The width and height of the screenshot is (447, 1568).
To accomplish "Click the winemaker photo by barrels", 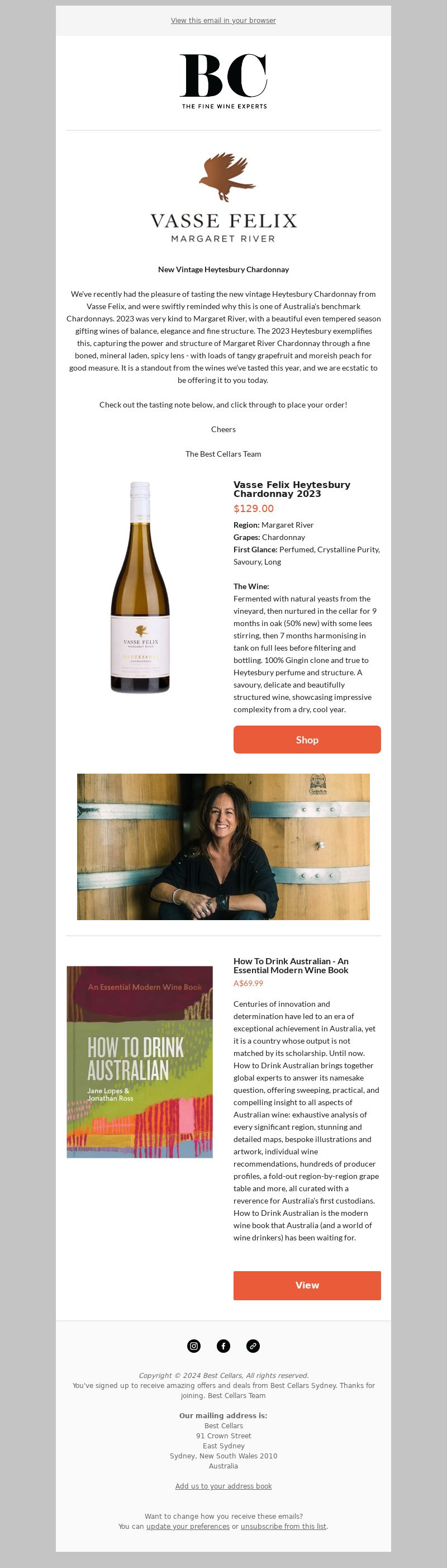I will click(223, 847).
